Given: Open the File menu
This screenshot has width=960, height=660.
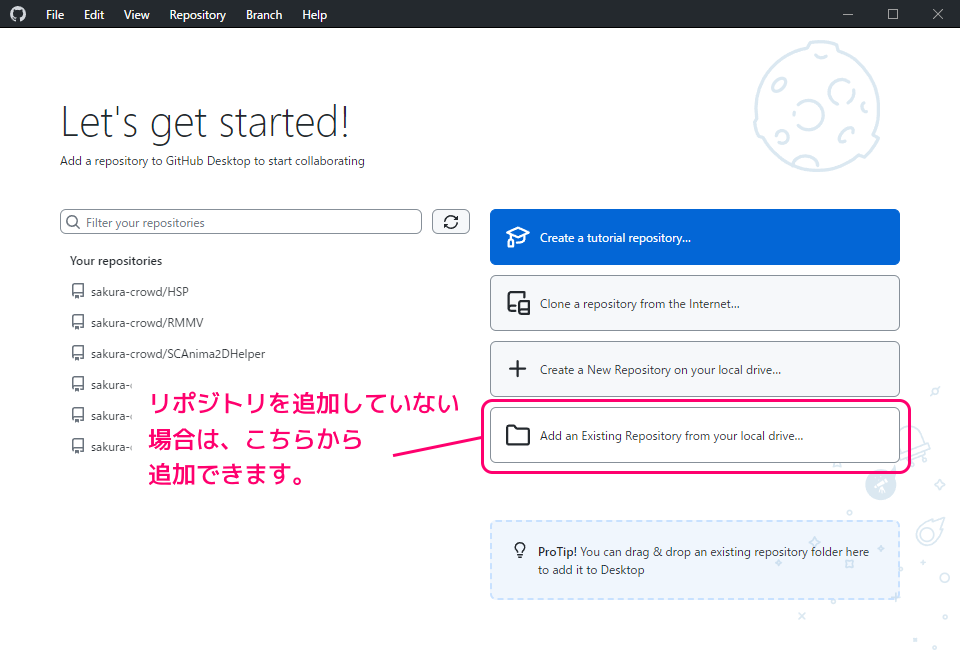Looking at the screenshot, I should [55, 15].
